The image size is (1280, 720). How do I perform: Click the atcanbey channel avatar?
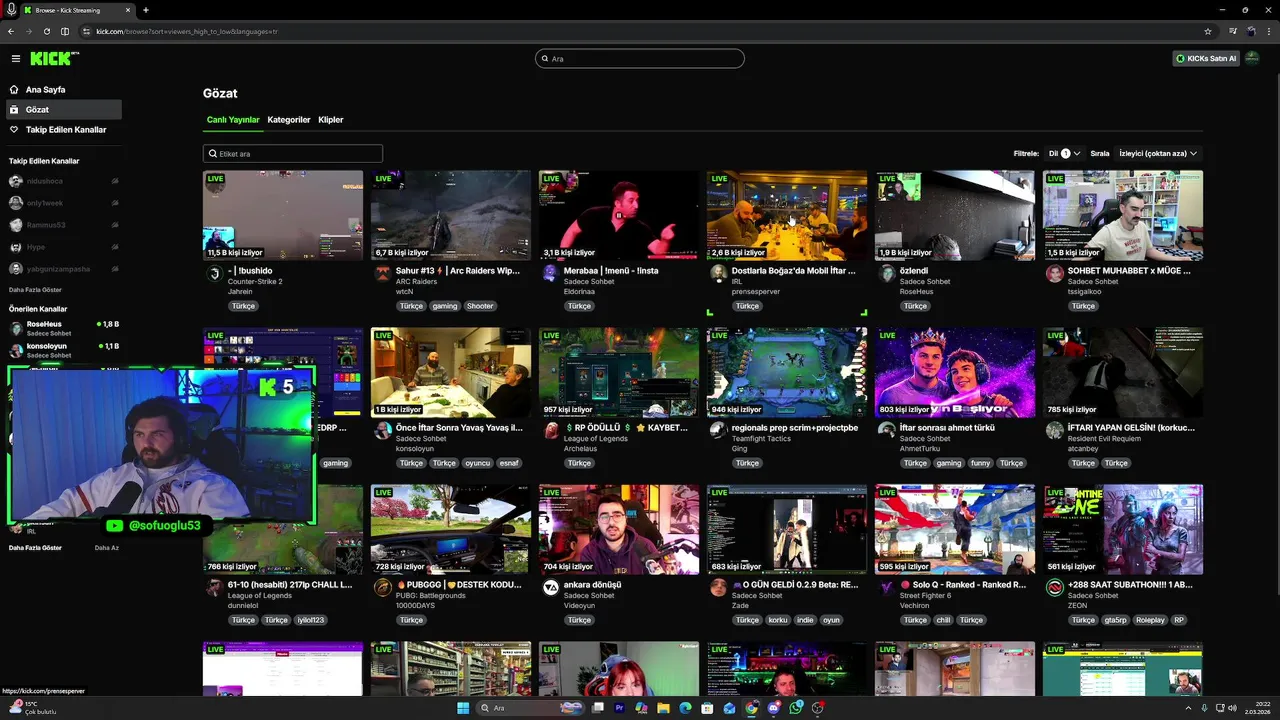(x=1054, y=431)
